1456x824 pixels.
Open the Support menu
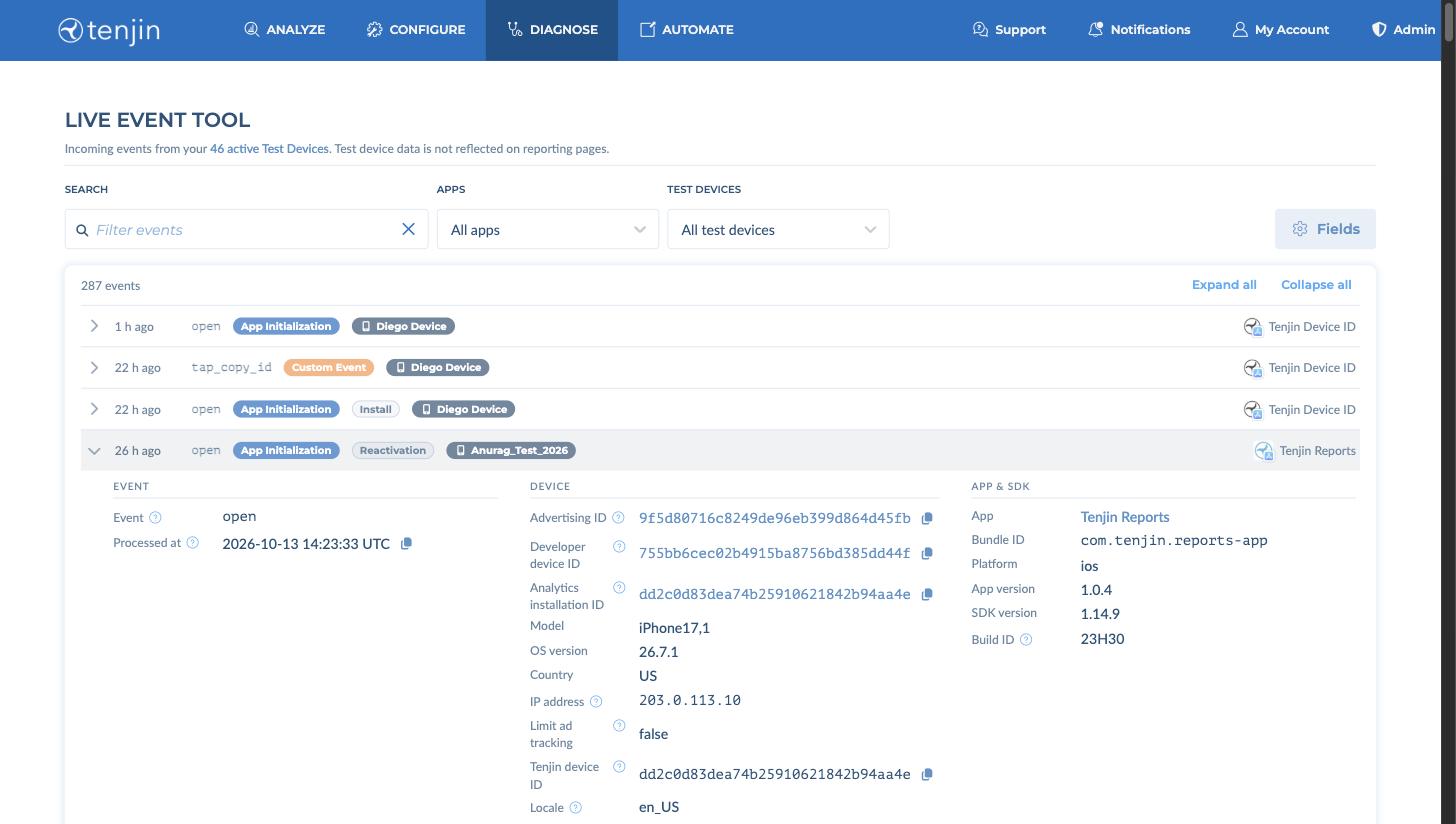click(1009, 30)
